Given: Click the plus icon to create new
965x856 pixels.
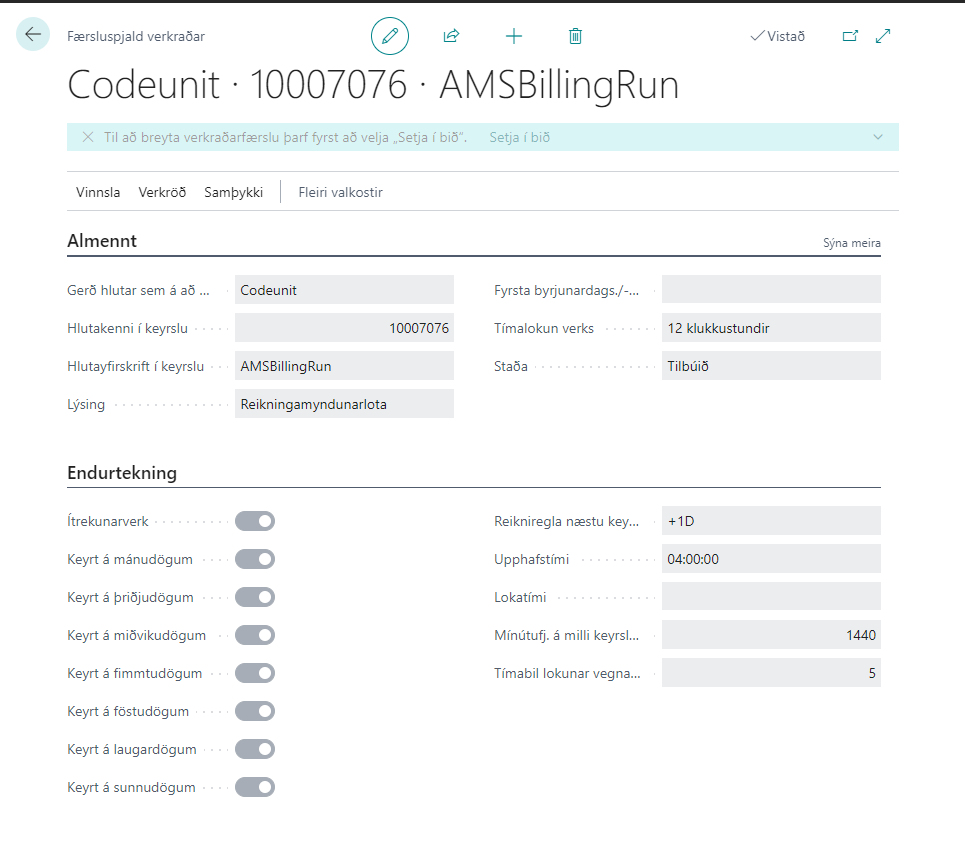Looking at the screenshot, I should (x=514, y=36).
